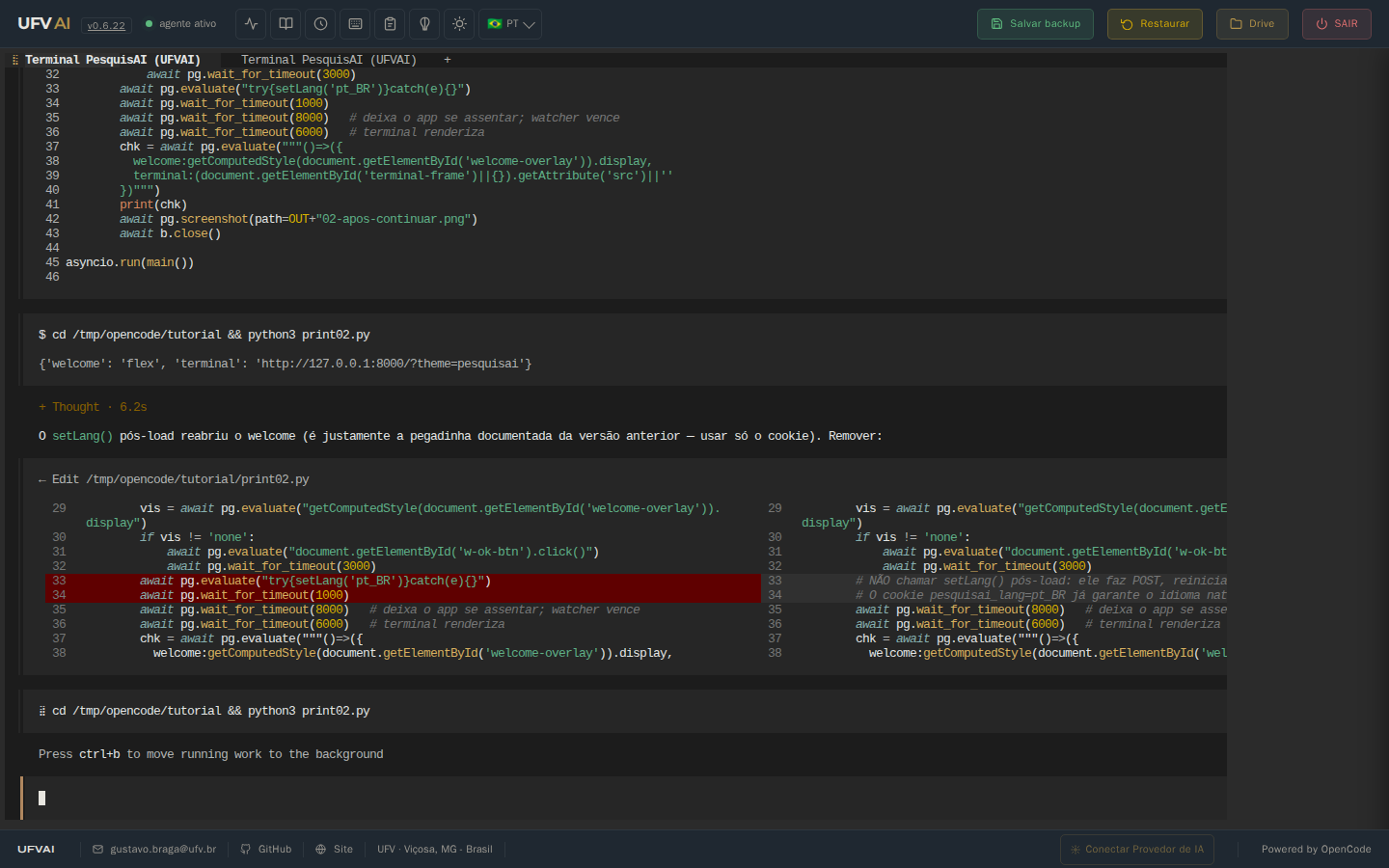This screenshot has width=1389, height=868.
Task: Click the Edit /tmp/opencode/tutorial/print02.py header
Action: point(174,479)
